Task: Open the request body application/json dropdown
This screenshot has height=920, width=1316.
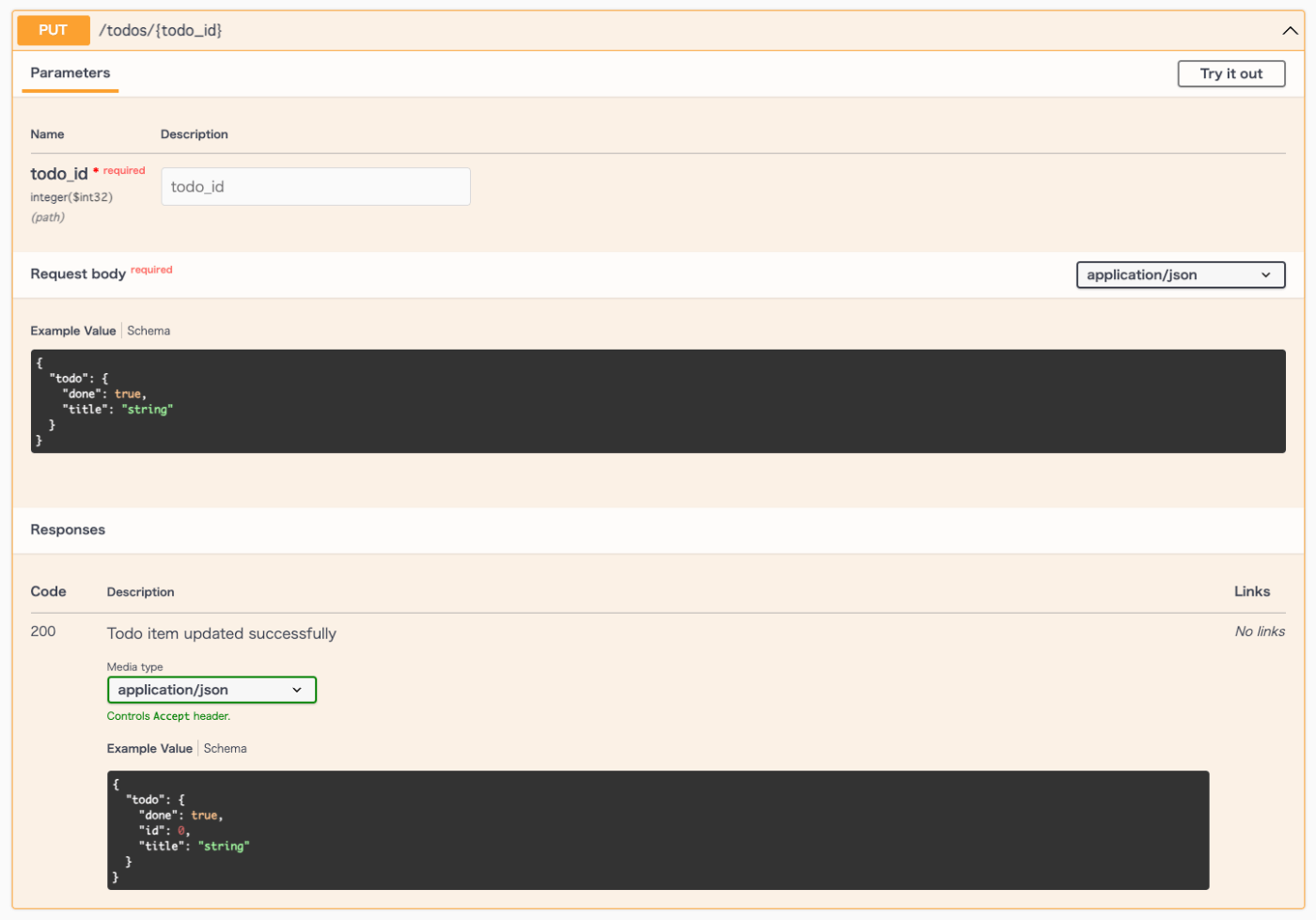Action: (1181, 274)
